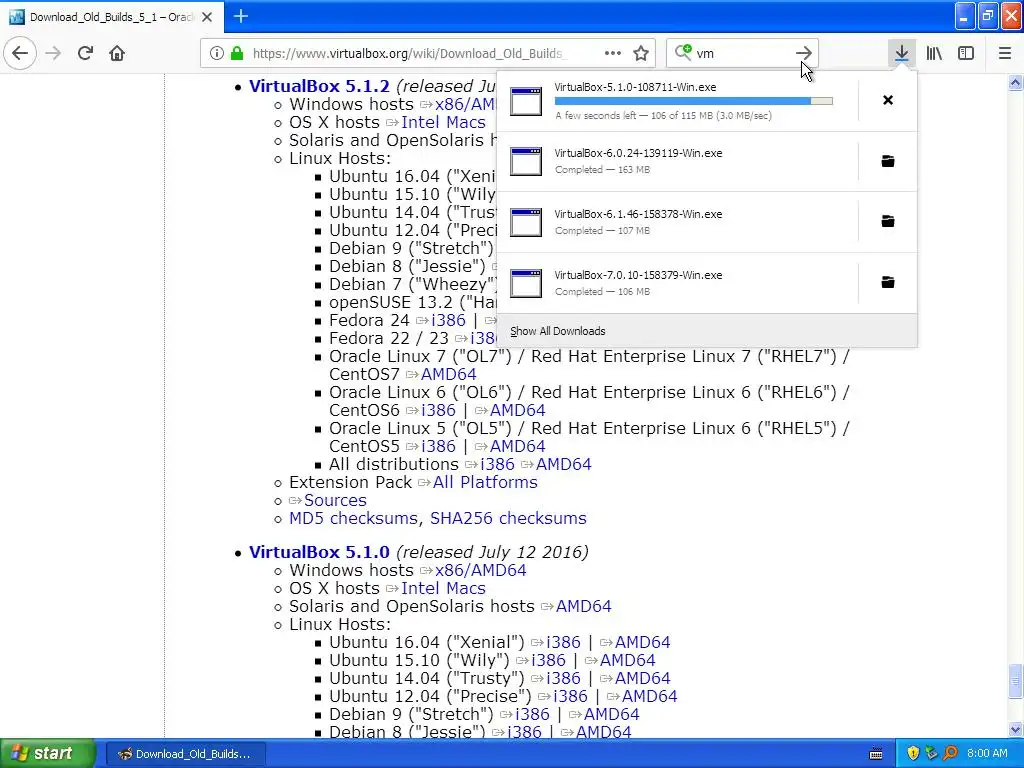Click the VirtualBox-5.1.0 download progress bar
Viewport: 1024px width, 768px height.
point(694,101)
